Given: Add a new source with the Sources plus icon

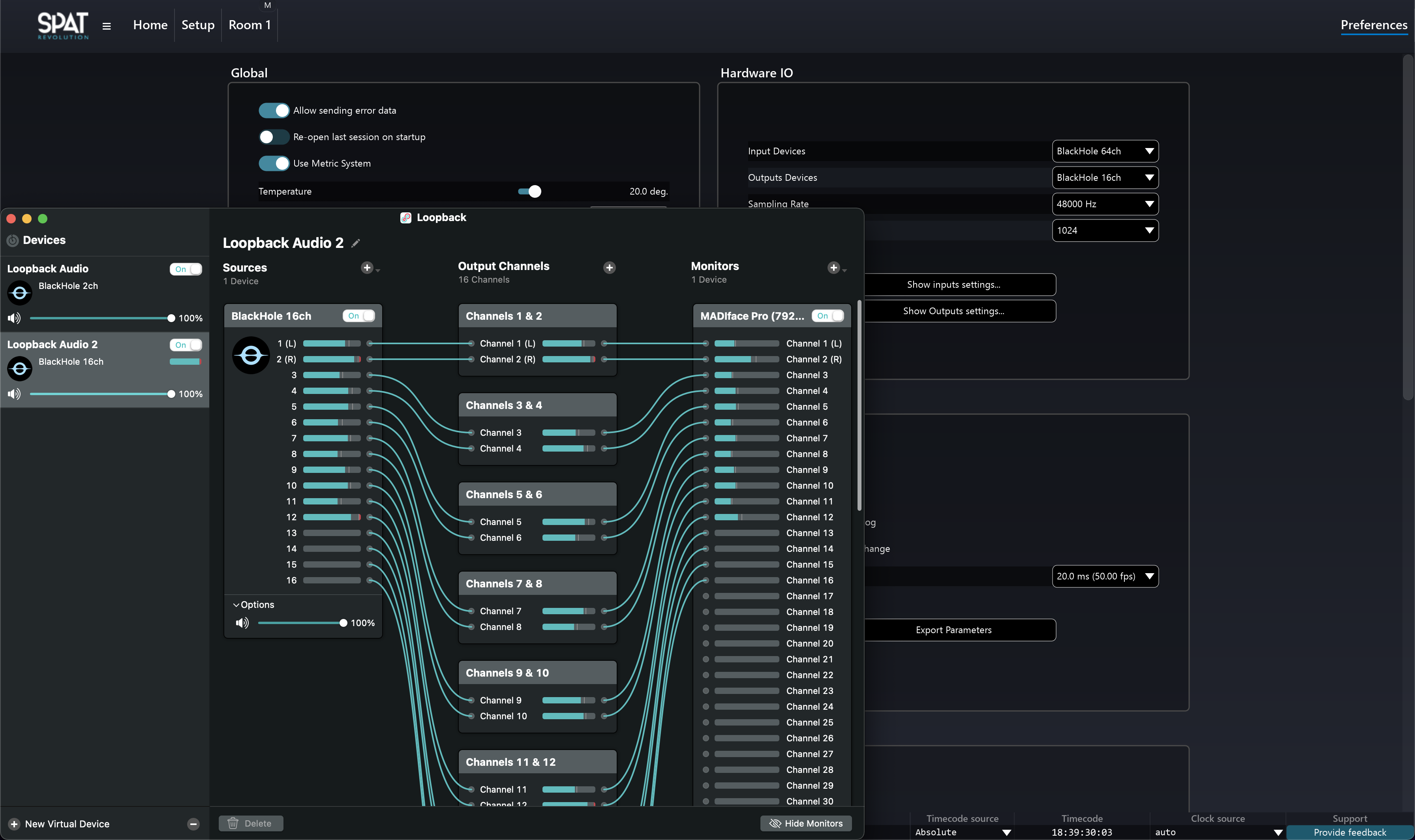Looking at the screenshot, I should click(367, 268).
